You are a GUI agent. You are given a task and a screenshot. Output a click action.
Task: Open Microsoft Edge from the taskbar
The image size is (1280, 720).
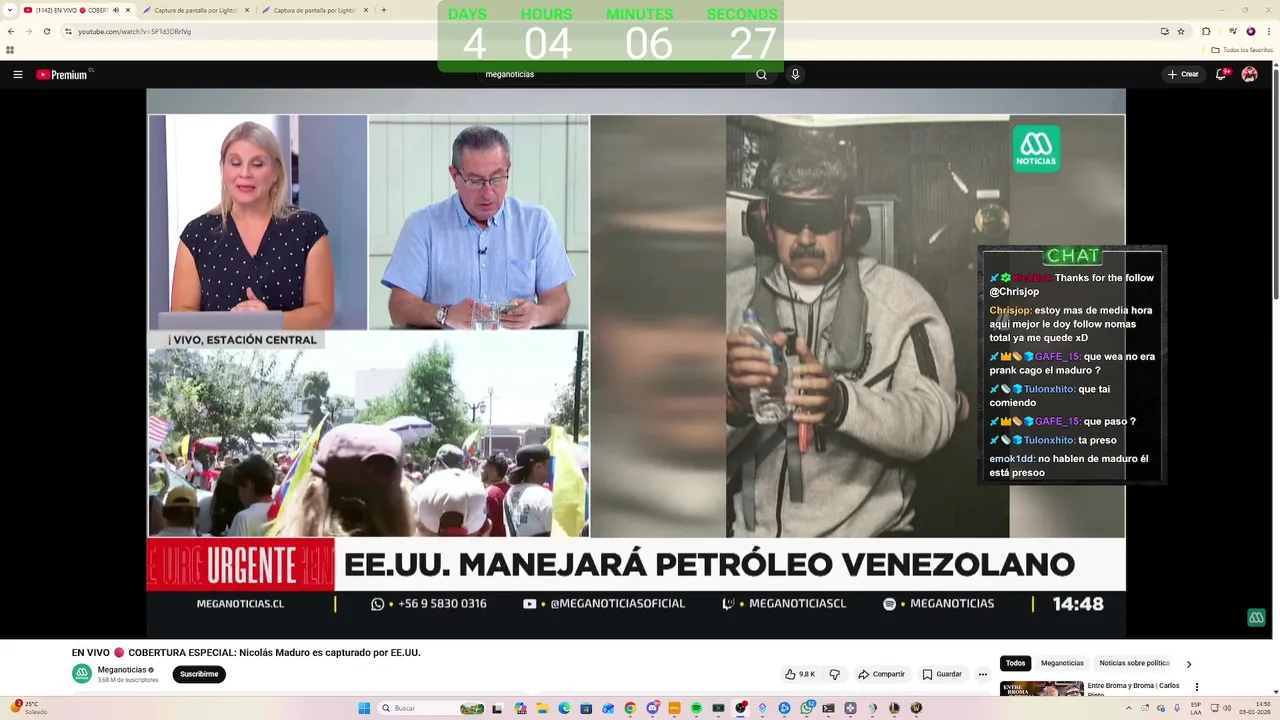pos(565,708)
